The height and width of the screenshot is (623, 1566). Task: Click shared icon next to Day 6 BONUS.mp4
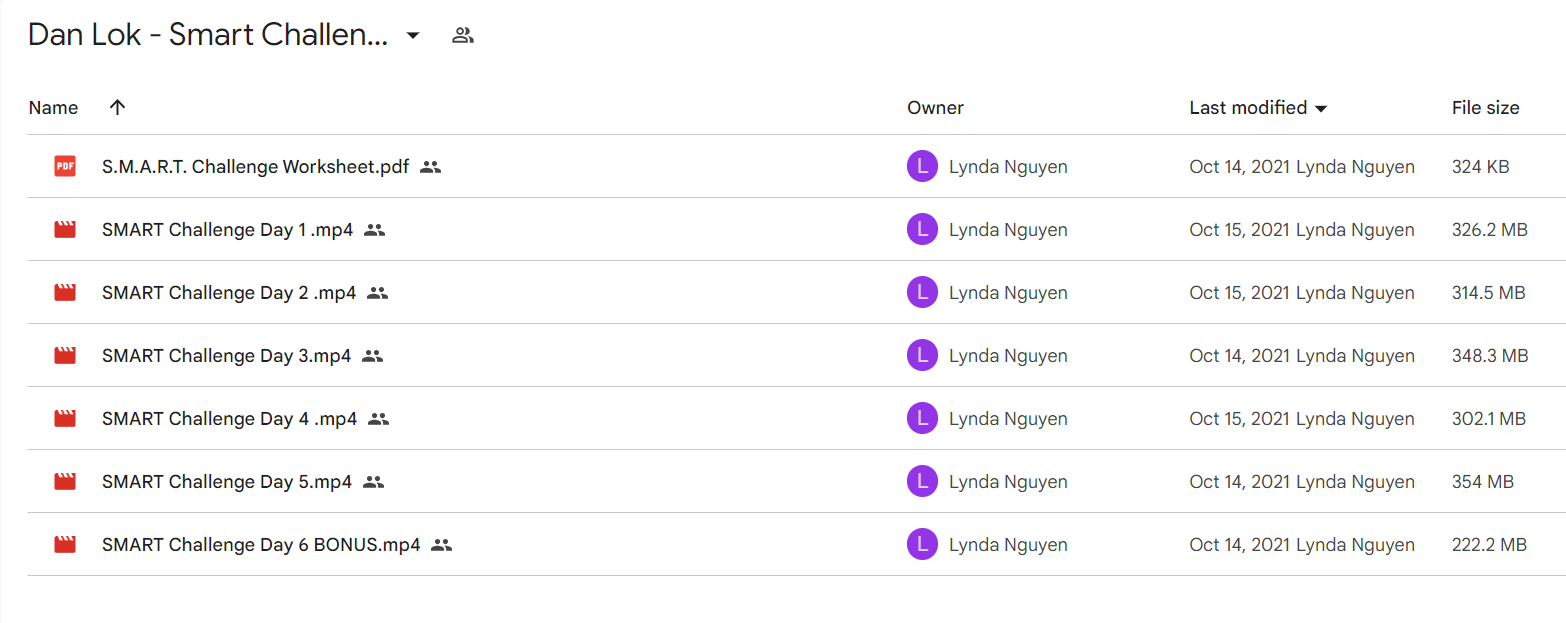coord(441,545)
